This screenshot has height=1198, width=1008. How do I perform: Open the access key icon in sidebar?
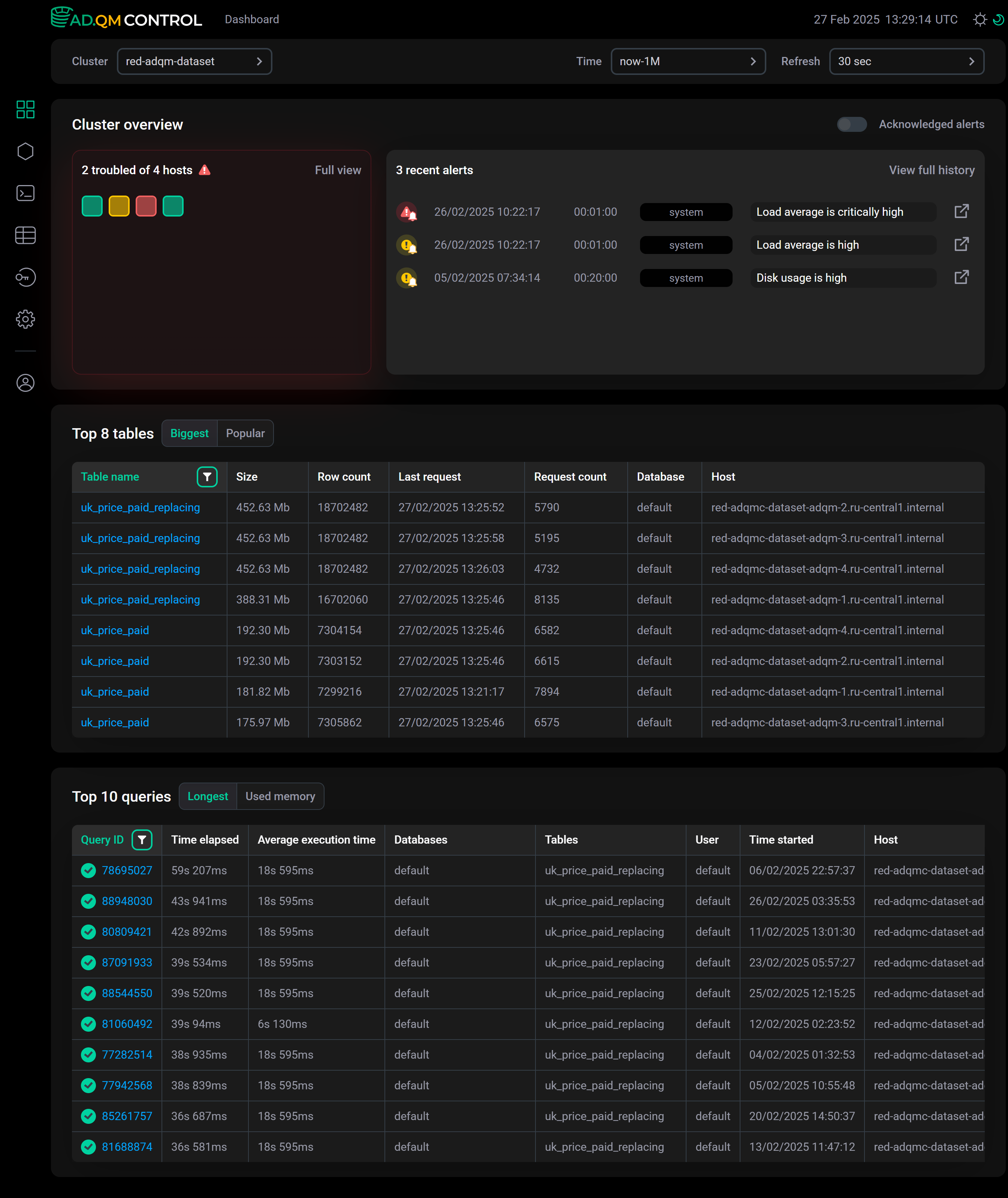pos(25,277)
